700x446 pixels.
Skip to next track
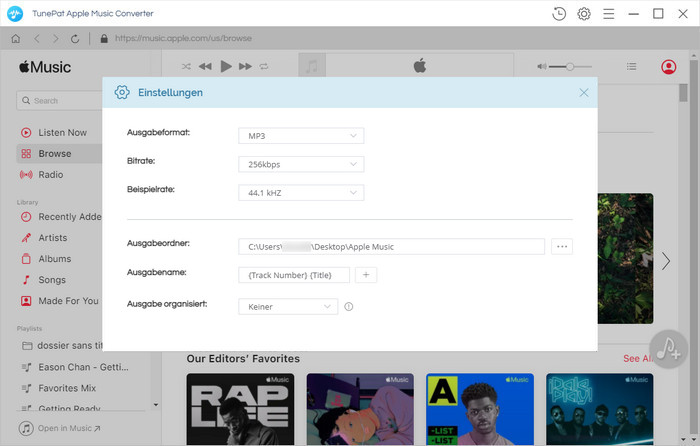pyautogui.click(x=245, y=67)
